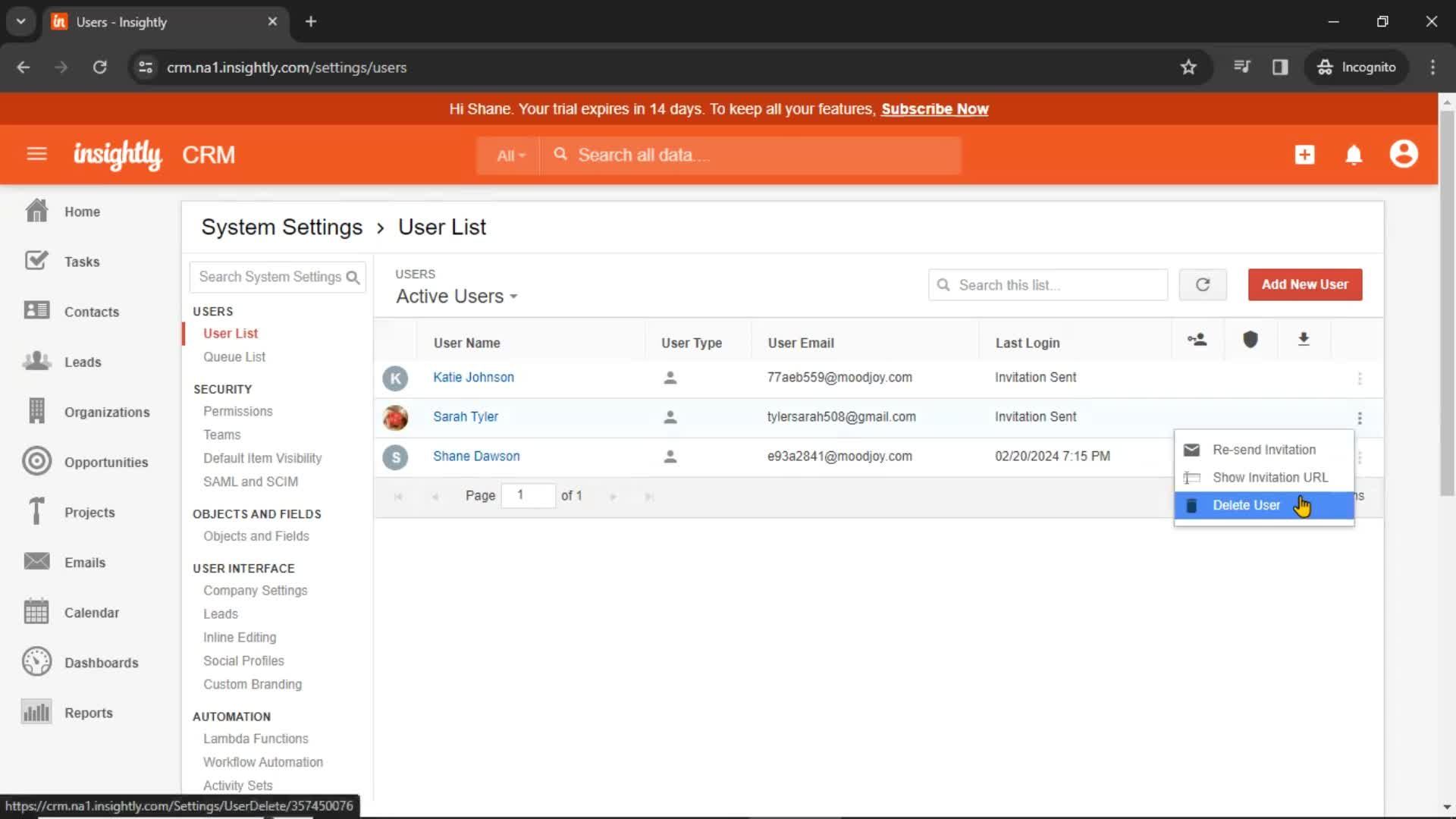The height and width of the screenshot is (819, 1456).
Task: Open Katie Johnson row options menu
Action: point(1360,378)
